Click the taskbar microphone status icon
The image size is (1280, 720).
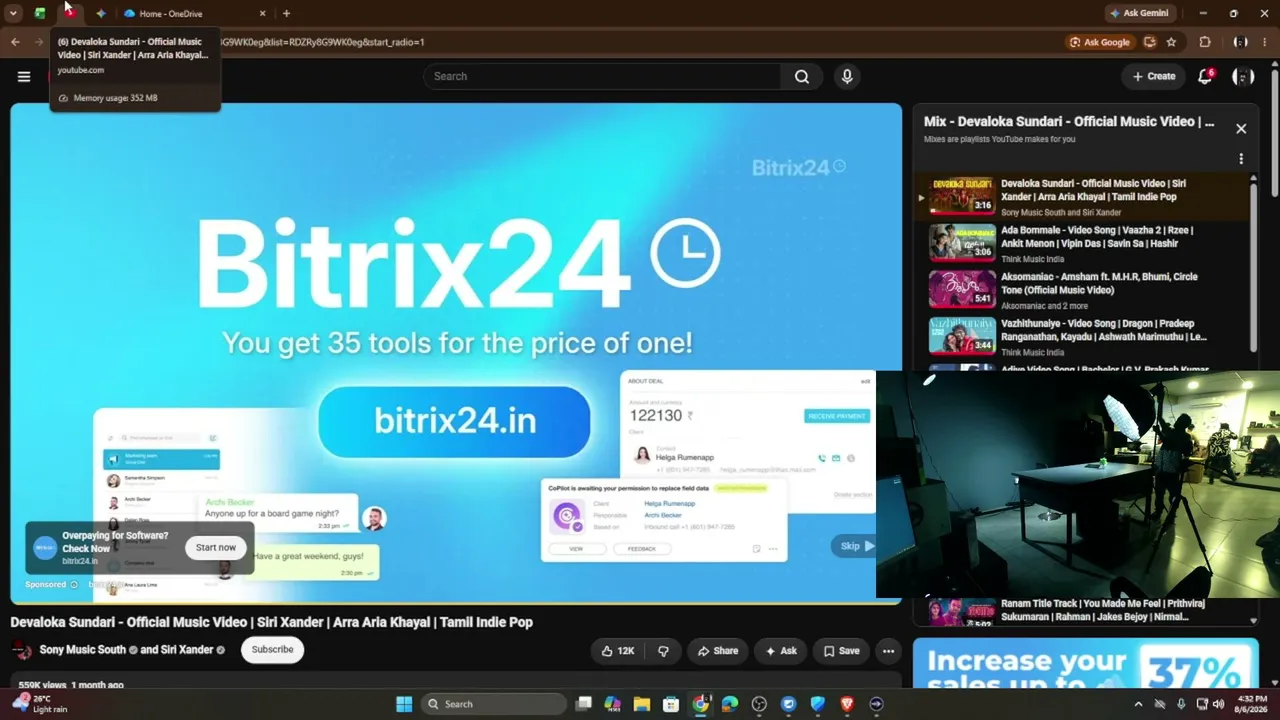(x=1181, y=704)
